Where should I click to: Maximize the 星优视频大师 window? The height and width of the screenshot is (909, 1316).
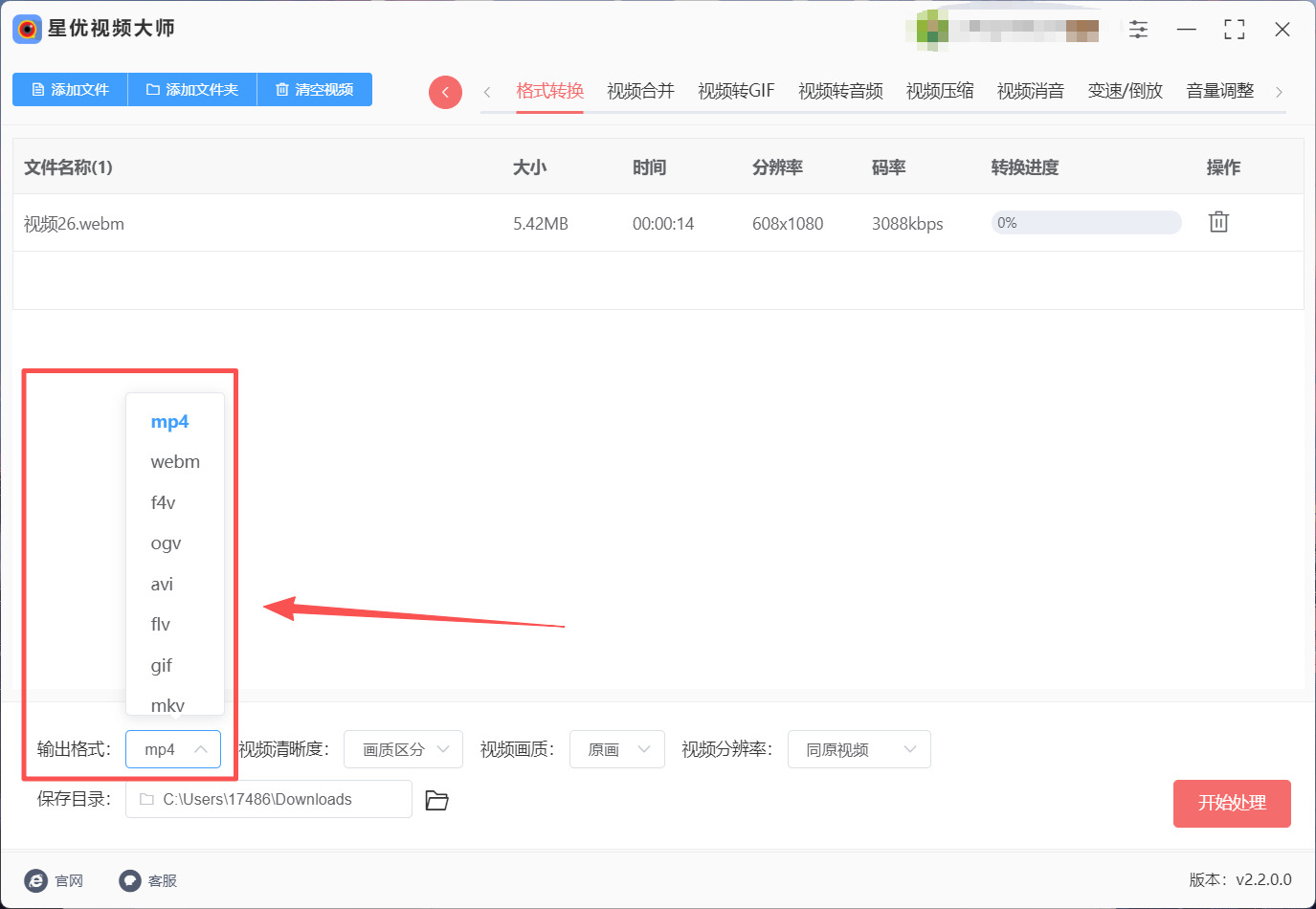(1235, 30)
